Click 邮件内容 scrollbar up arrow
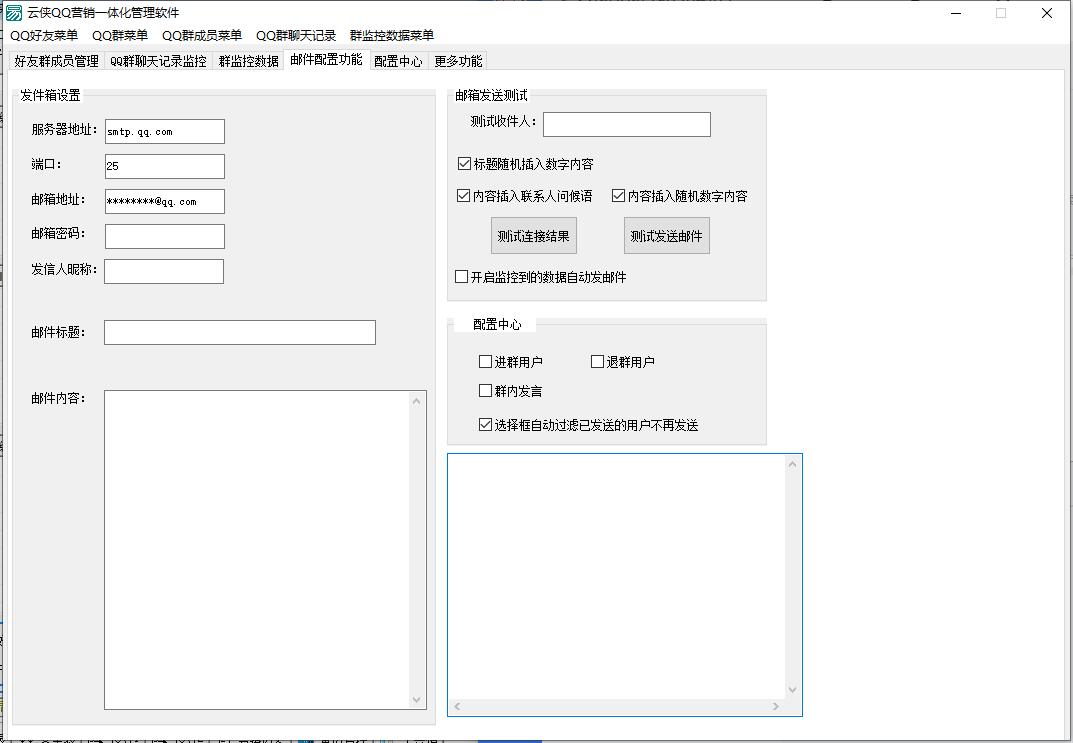Viewport: 1073px width, 743px height. point(417,401)
